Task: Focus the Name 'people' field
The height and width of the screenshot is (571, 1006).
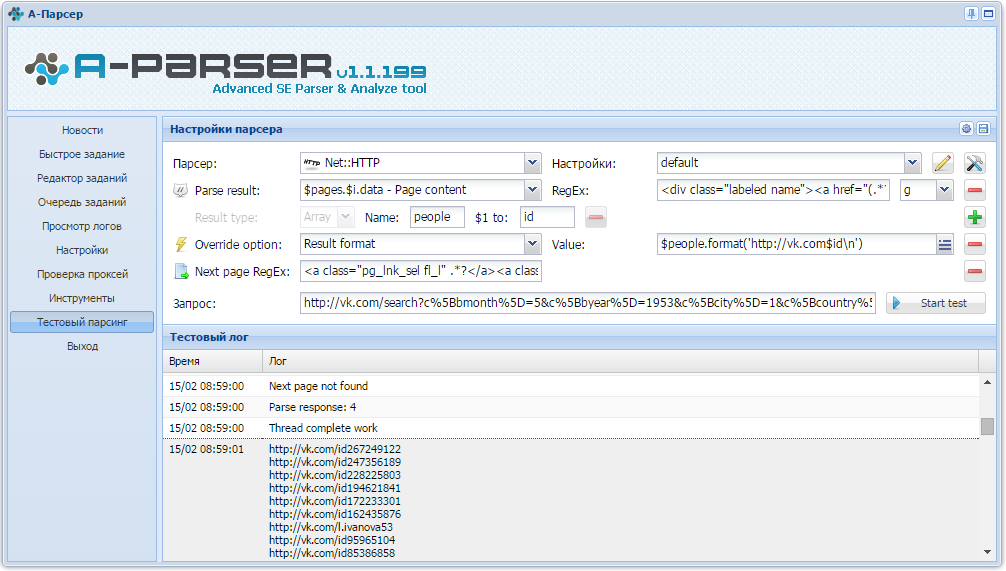Action: [x=437, y=217]
